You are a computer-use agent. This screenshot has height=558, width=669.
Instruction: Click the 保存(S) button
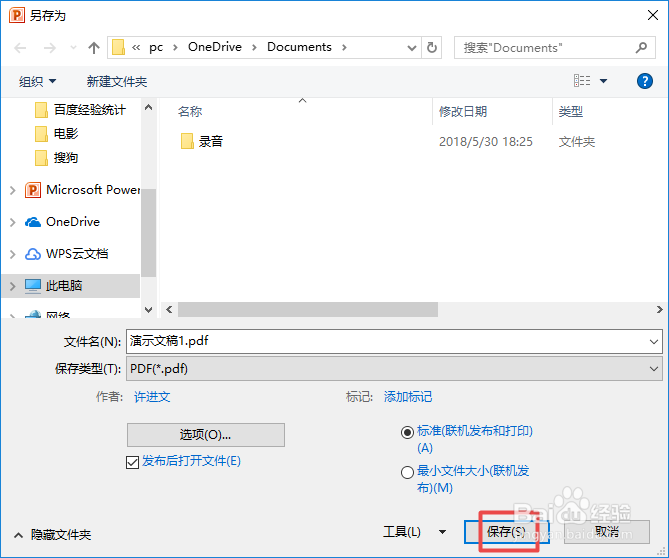[x=506, y=532]
